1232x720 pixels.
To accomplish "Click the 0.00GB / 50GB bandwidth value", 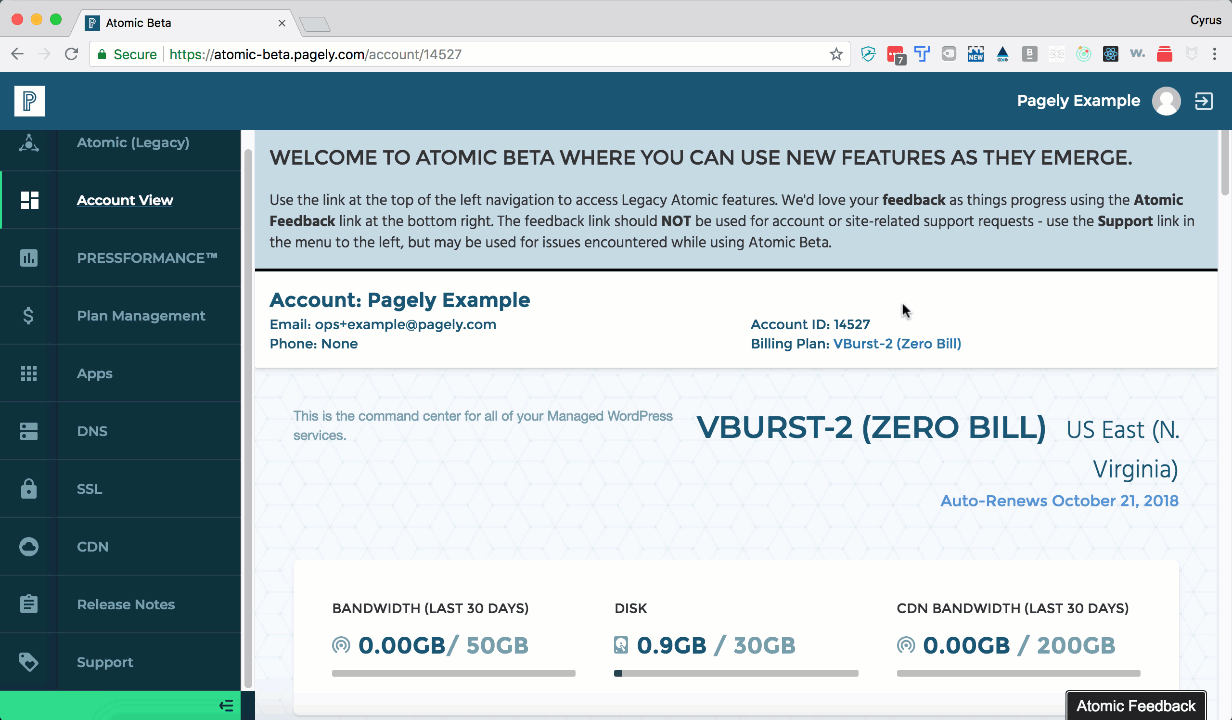I will coord(443,645).
